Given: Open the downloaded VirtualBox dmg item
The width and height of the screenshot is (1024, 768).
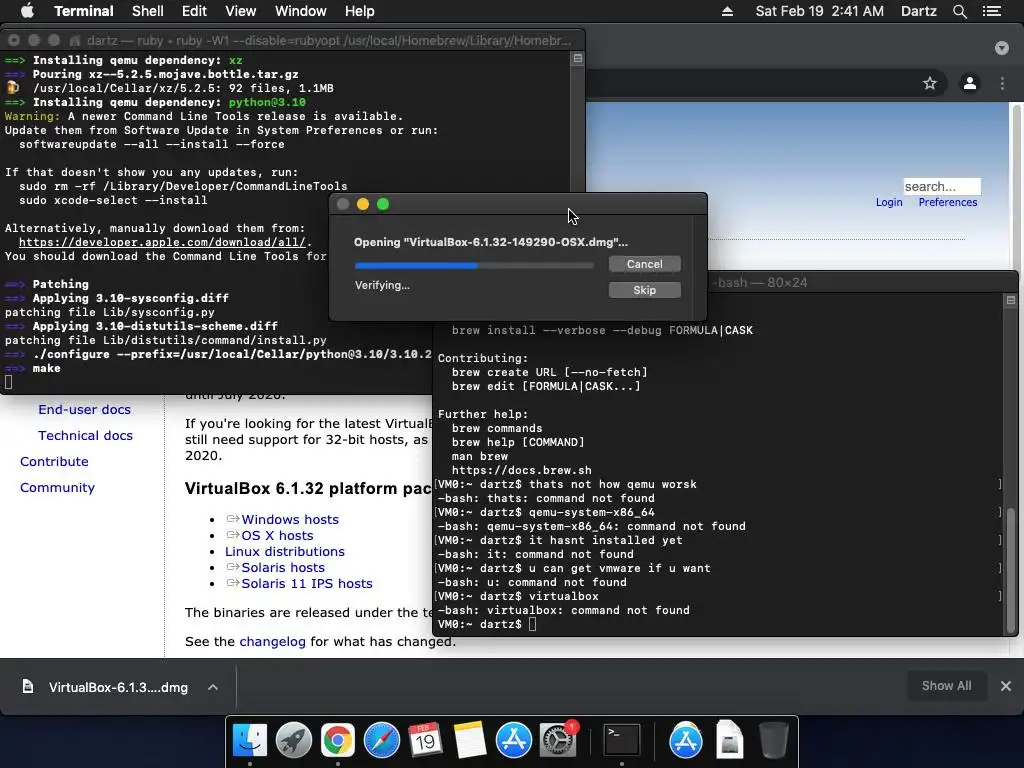Looking at the screenshot, I should (x=118, y=687).
